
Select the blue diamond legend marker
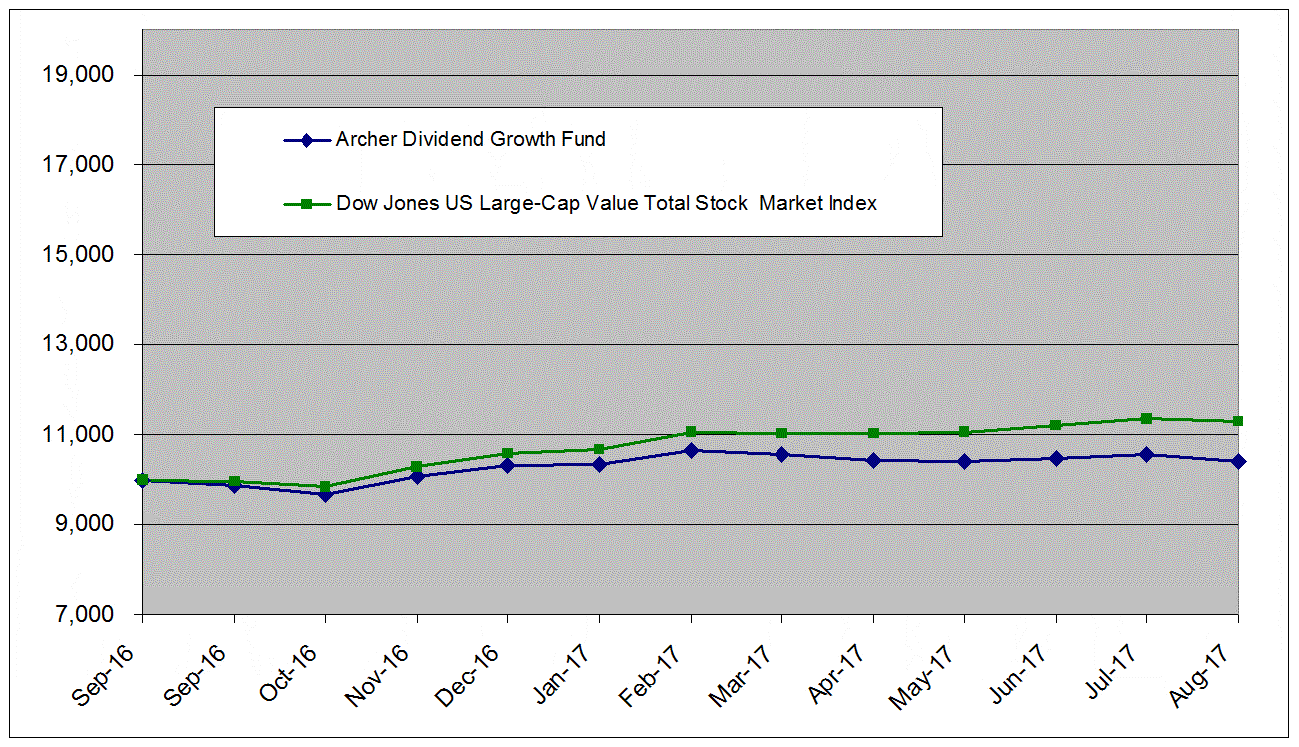point(308,140)
